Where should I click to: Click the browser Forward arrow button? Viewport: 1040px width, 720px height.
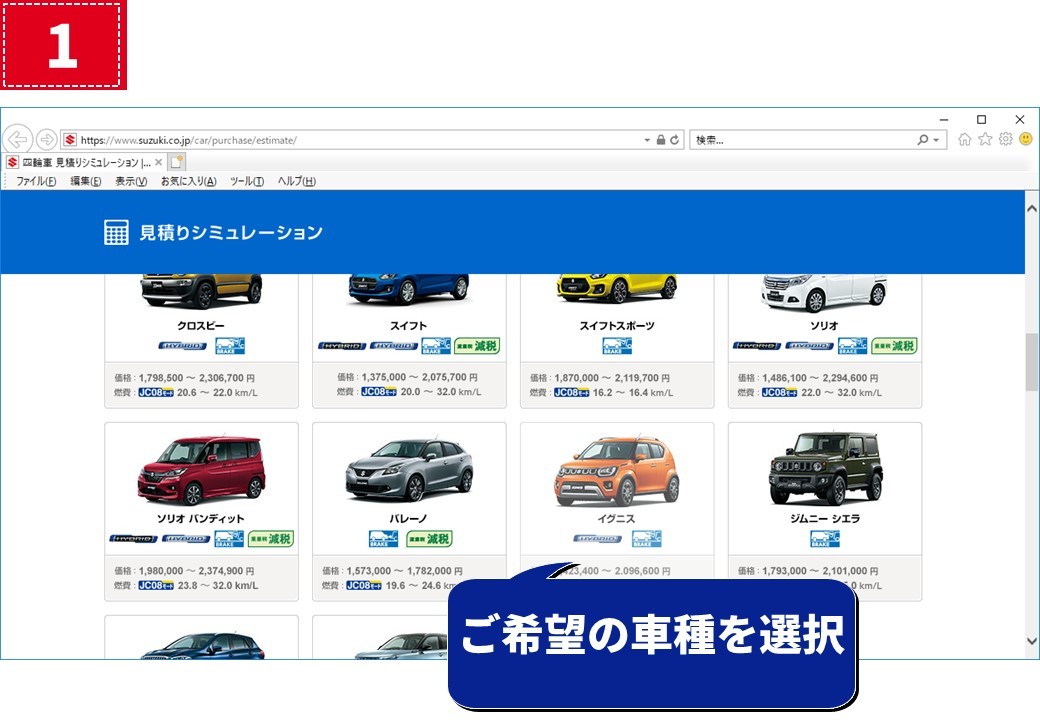pos(46,140)
